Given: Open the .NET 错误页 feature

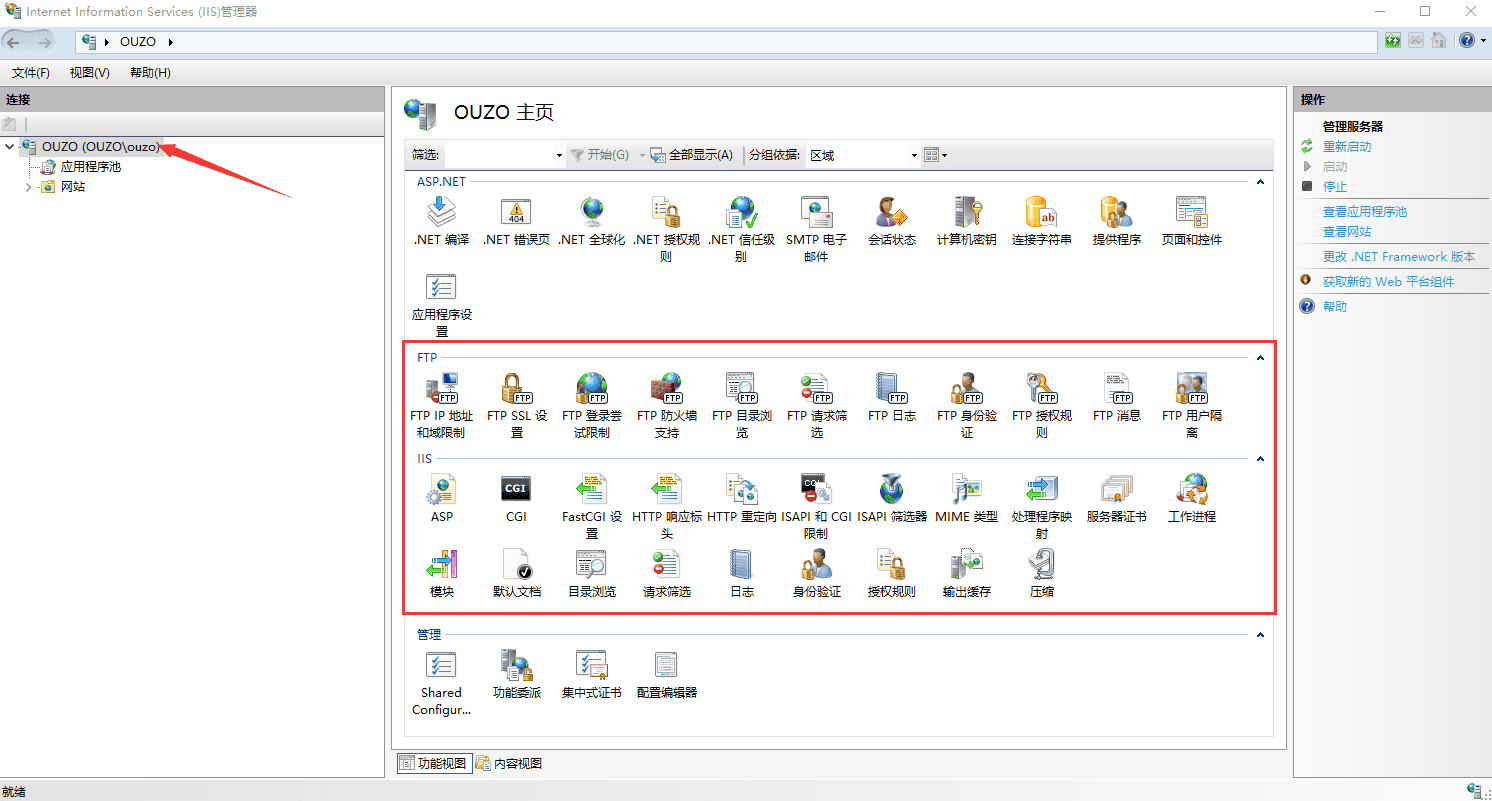Looking at the screenshot, I should [x=516, y=222].
